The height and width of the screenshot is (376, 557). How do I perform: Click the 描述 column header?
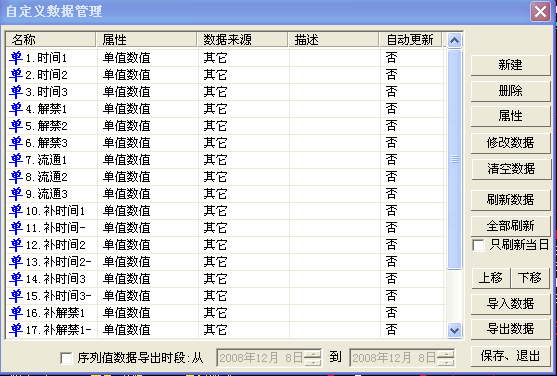coord(334,40)
